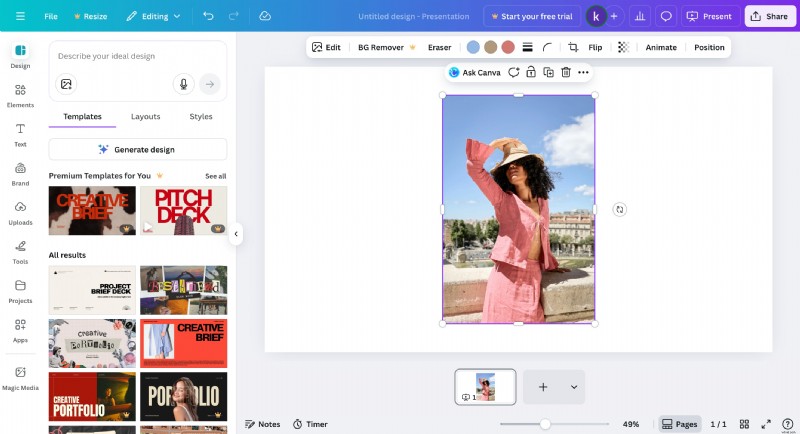Toggle grid view of pages

coord(745,424)
